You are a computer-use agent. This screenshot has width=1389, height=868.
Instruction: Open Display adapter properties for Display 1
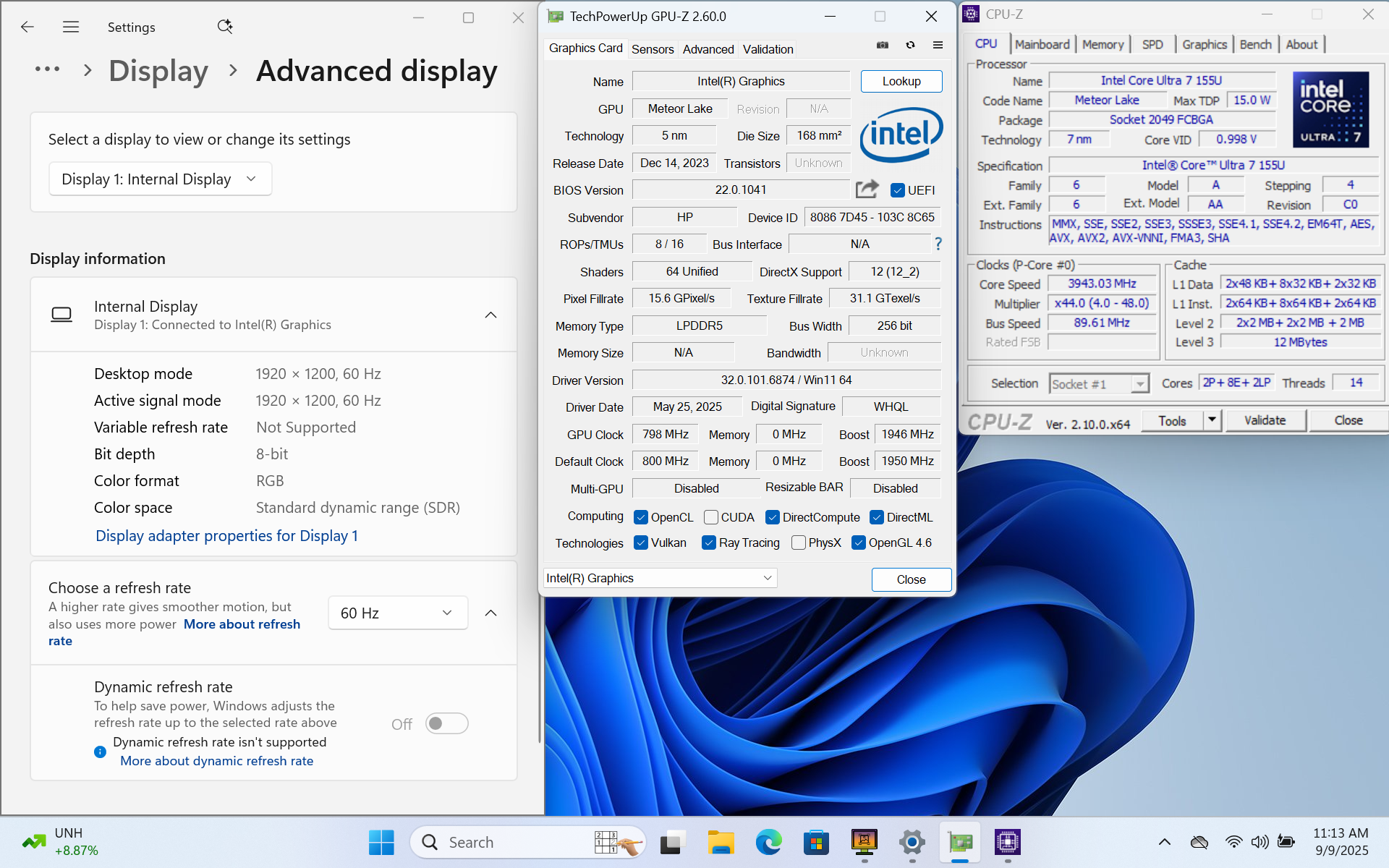coord(226,536)
